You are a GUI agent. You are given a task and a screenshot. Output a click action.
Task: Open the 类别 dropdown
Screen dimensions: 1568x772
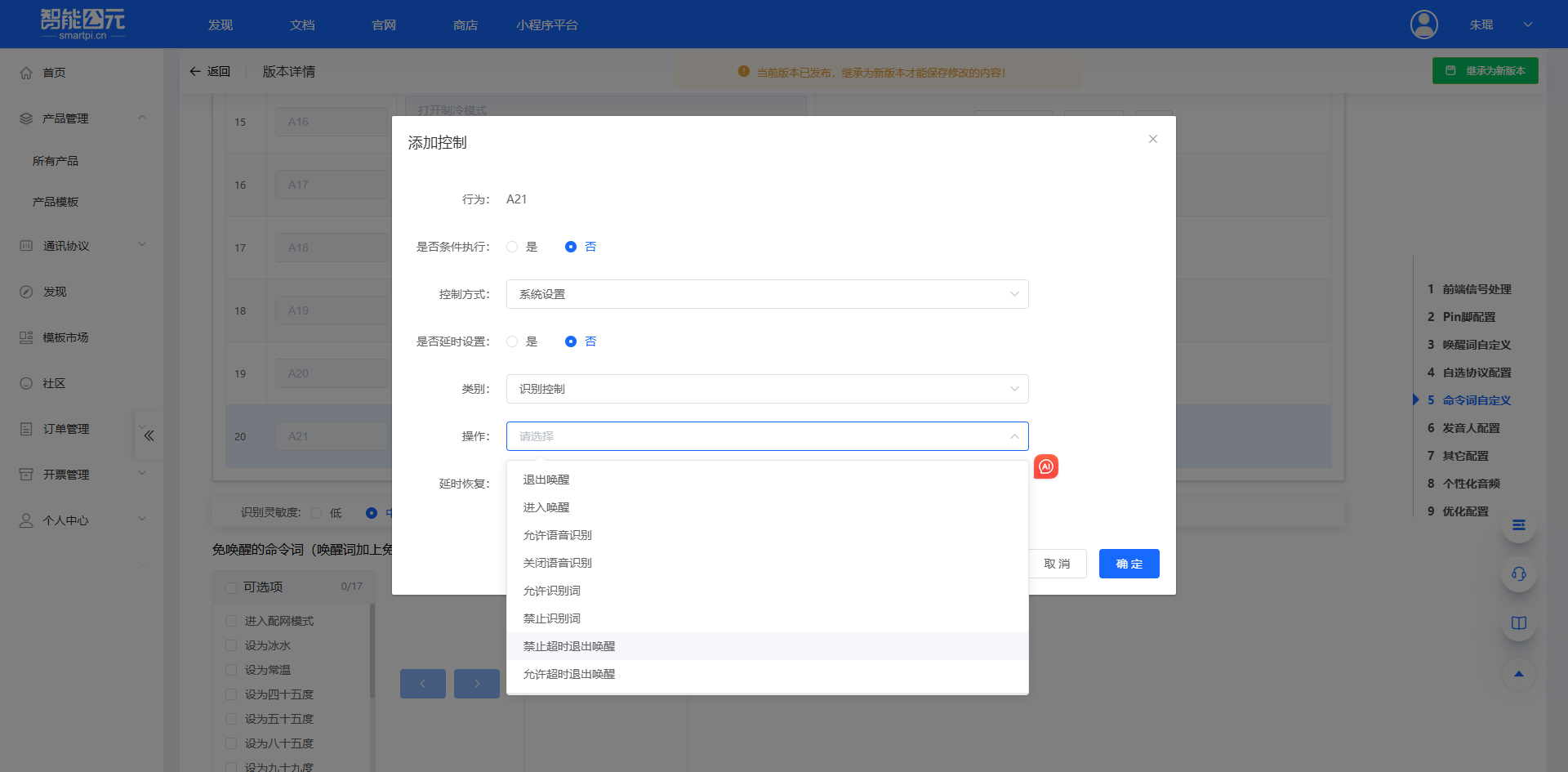[x=767, y=389]
